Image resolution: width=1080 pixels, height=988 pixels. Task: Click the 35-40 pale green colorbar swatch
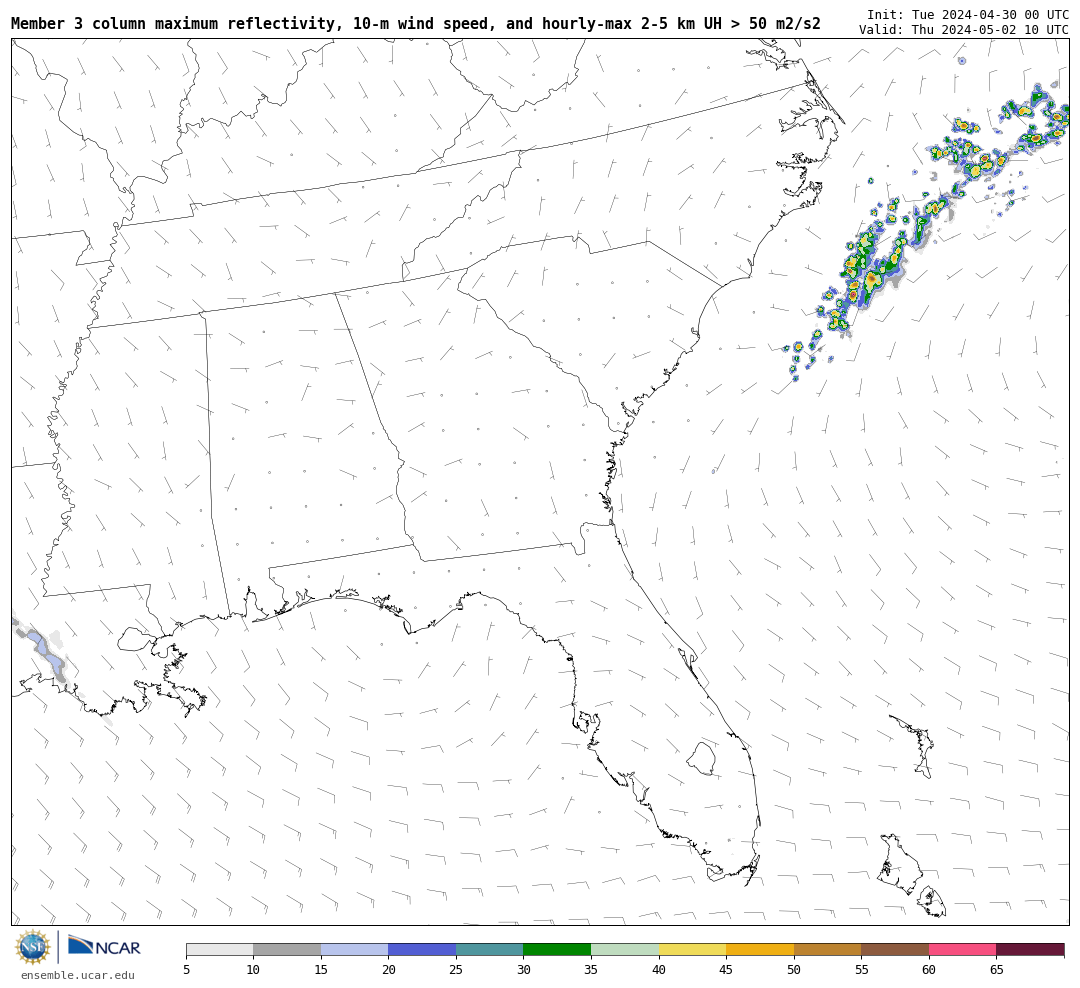point(625,949)
